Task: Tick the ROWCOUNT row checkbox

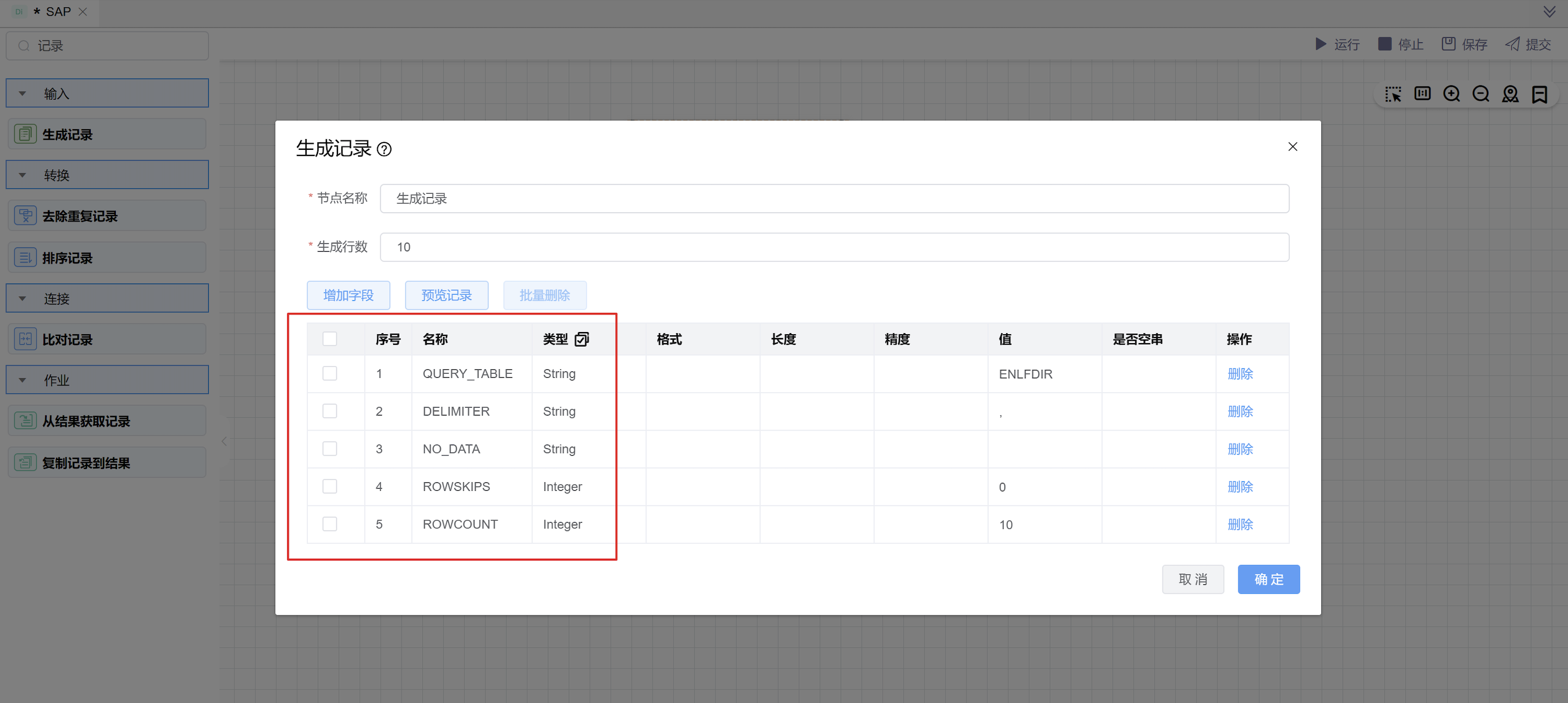Action: [x=329, y=524]
